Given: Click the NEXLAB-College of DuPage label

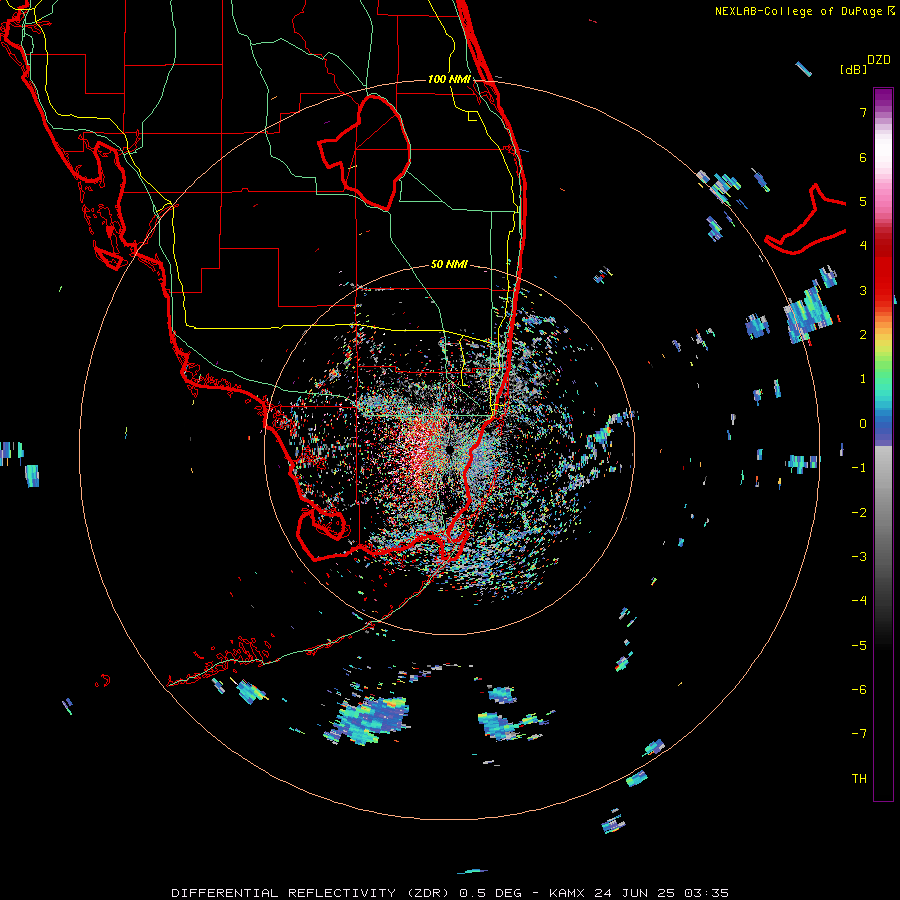Looking at the screenshot, I should coord(799,11).
